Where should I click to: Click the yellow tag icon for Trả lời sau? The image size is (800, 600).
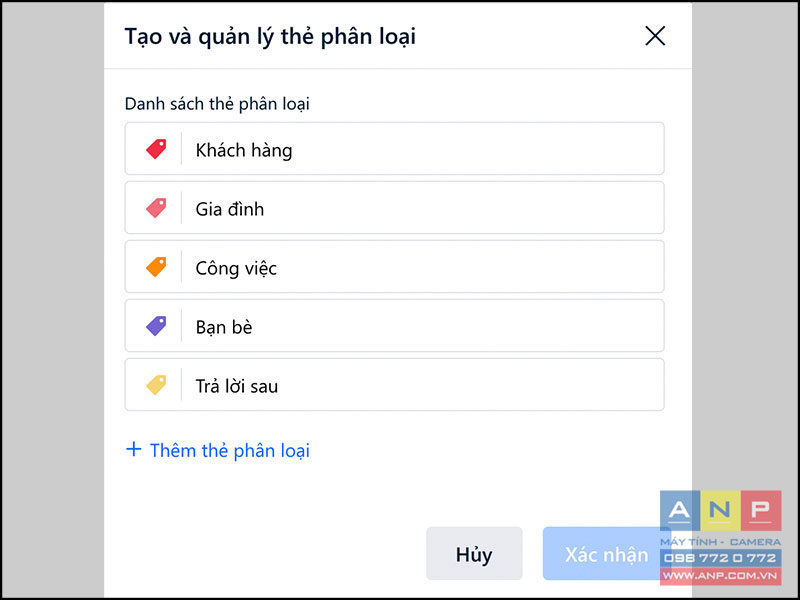pos(156,385)
